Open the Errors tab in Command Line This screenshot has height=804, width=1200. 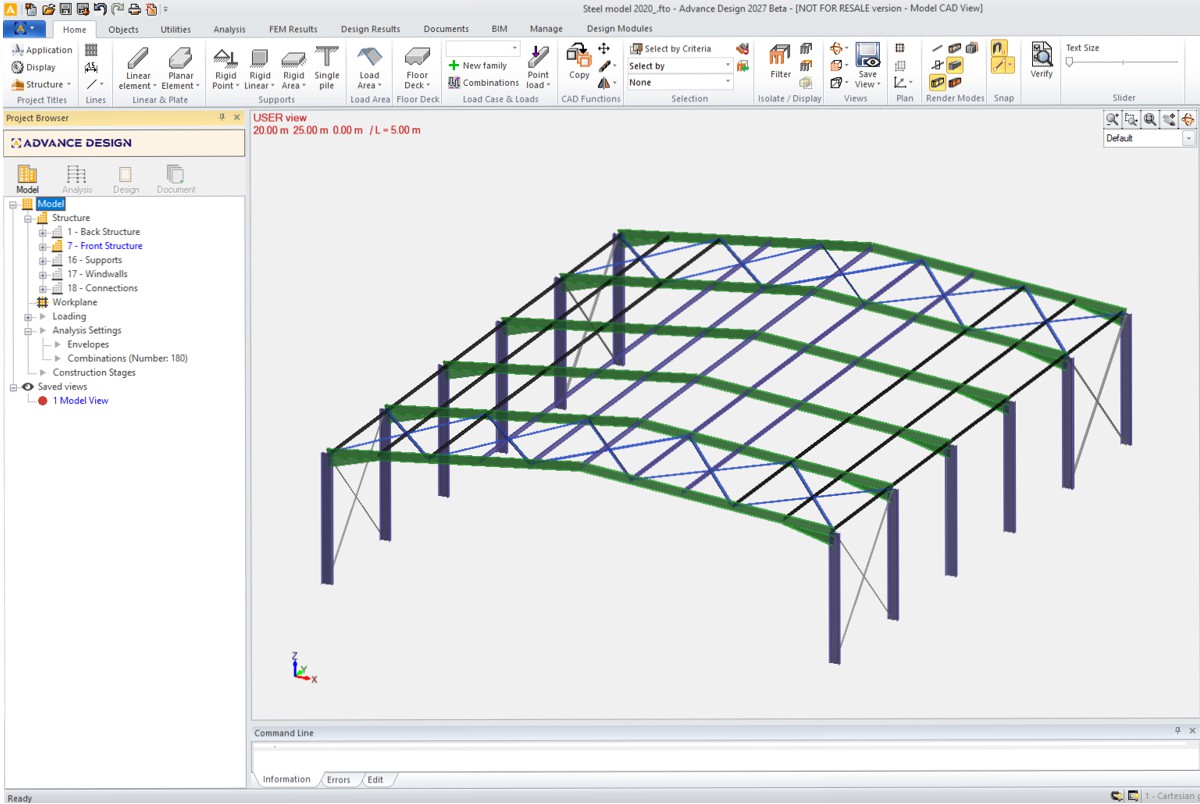[339, 780]
